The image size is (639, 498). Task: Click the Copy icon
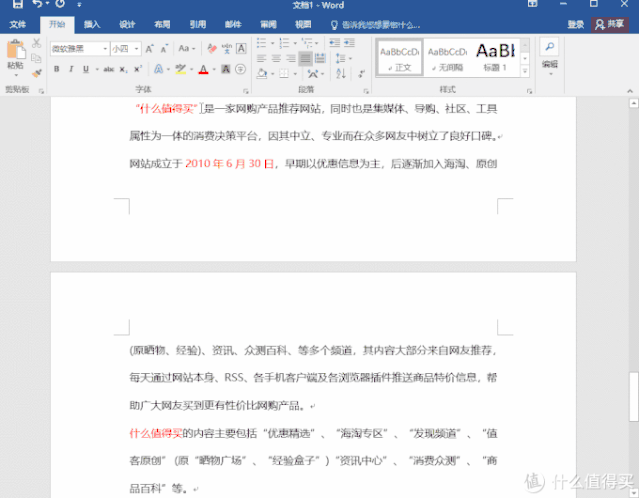36,58
